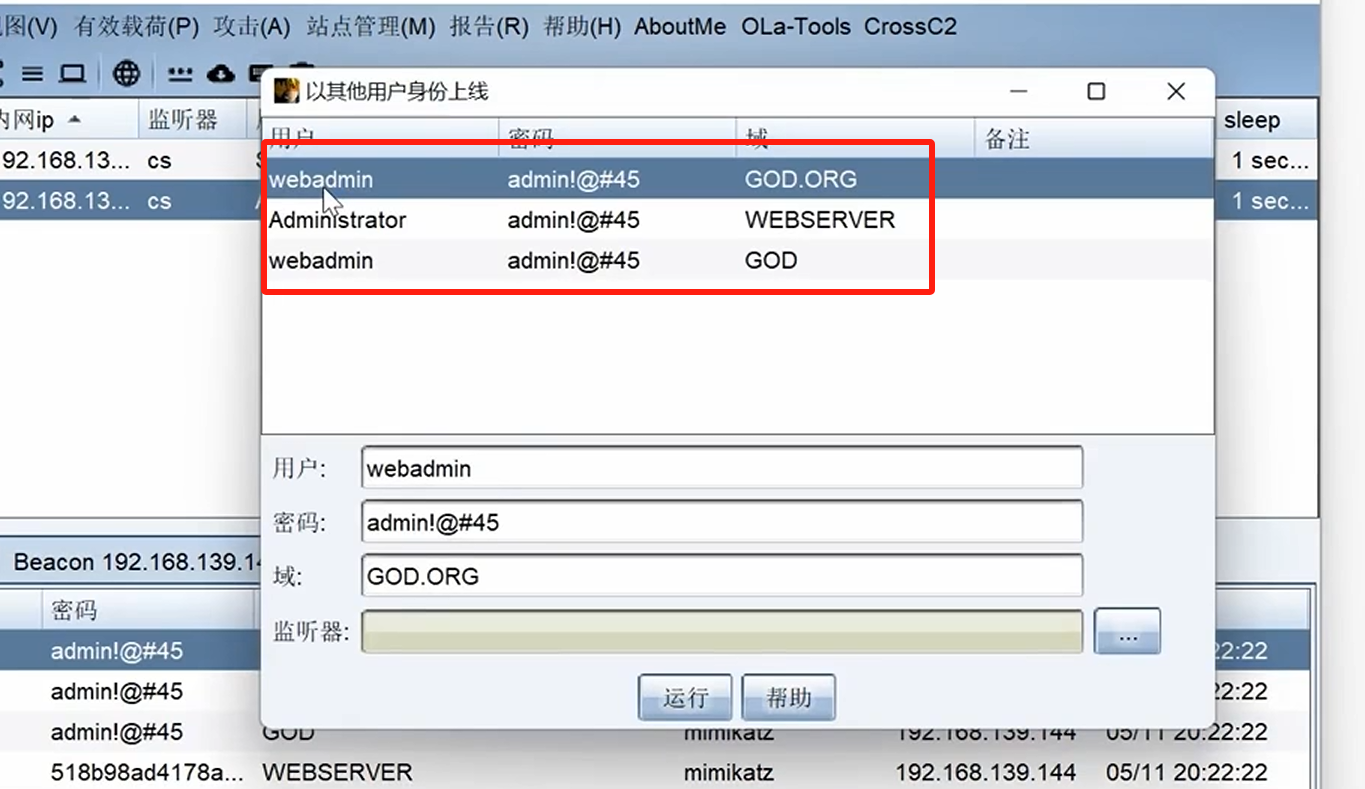The image size is (1365, 789).
Task: Click mimikatz in the WEBSERVER row
Action: click(x=728, y=772)
